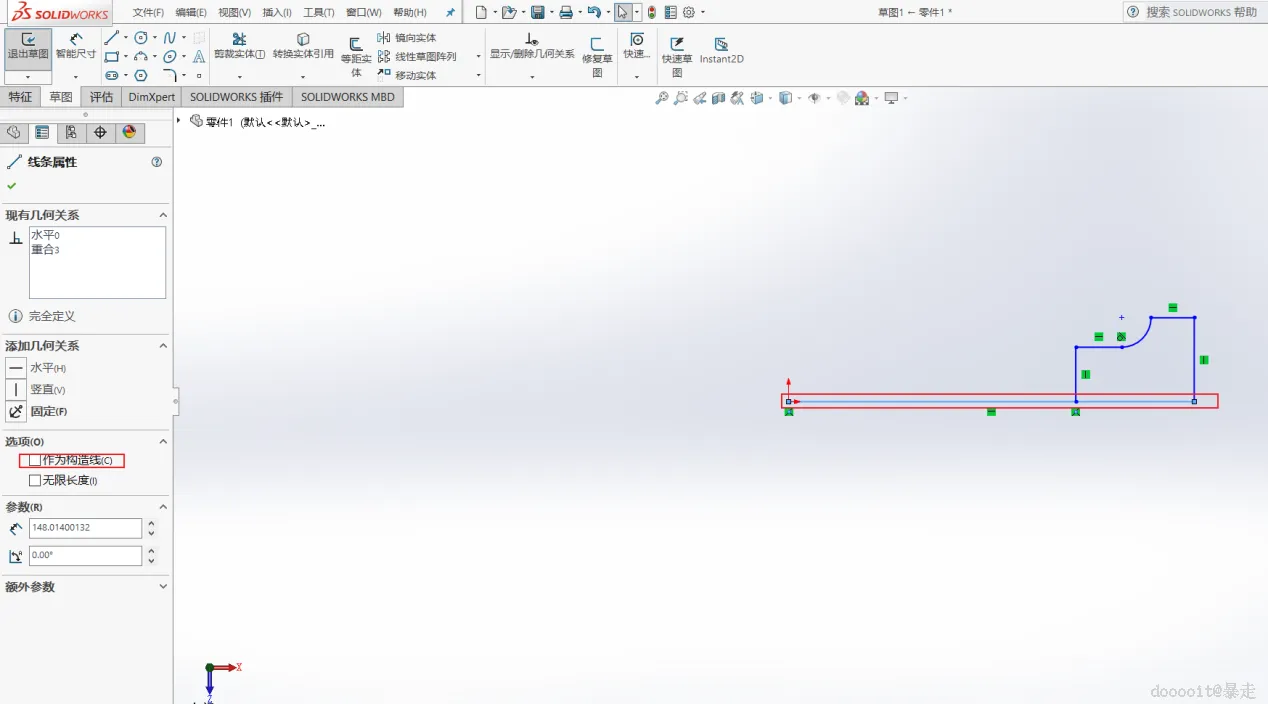Click Convert Entities (转换实体引用) tool

click(303, 46)
